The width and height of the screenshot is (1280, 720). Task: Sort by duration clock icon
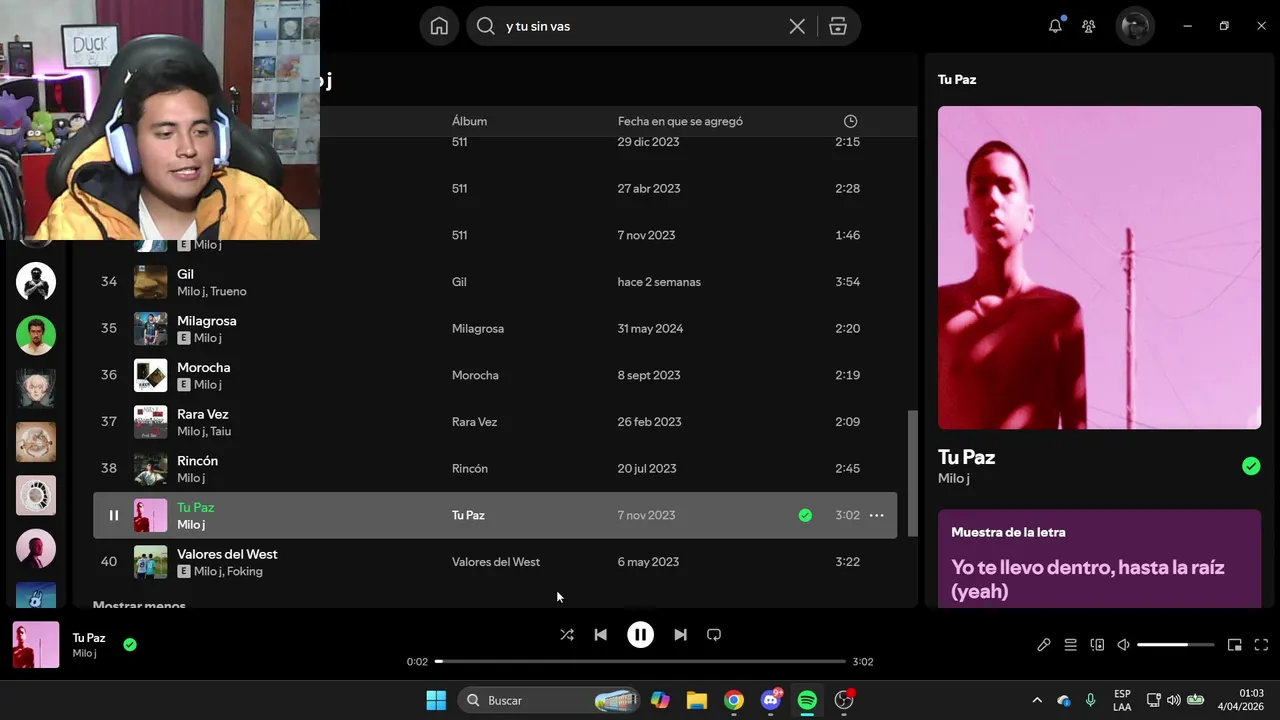tap(850, 121)
